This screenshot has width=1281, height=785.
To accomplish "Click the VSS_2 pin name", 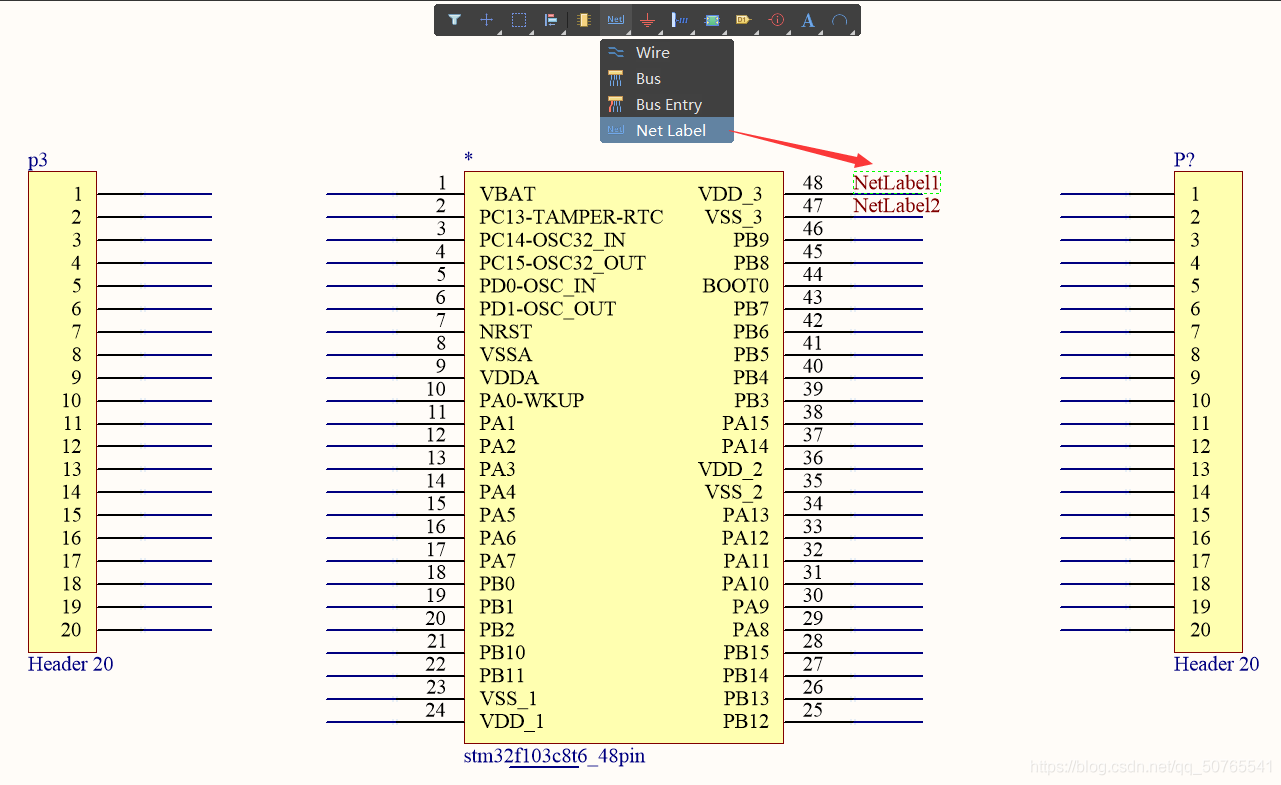I will [733, 493].
